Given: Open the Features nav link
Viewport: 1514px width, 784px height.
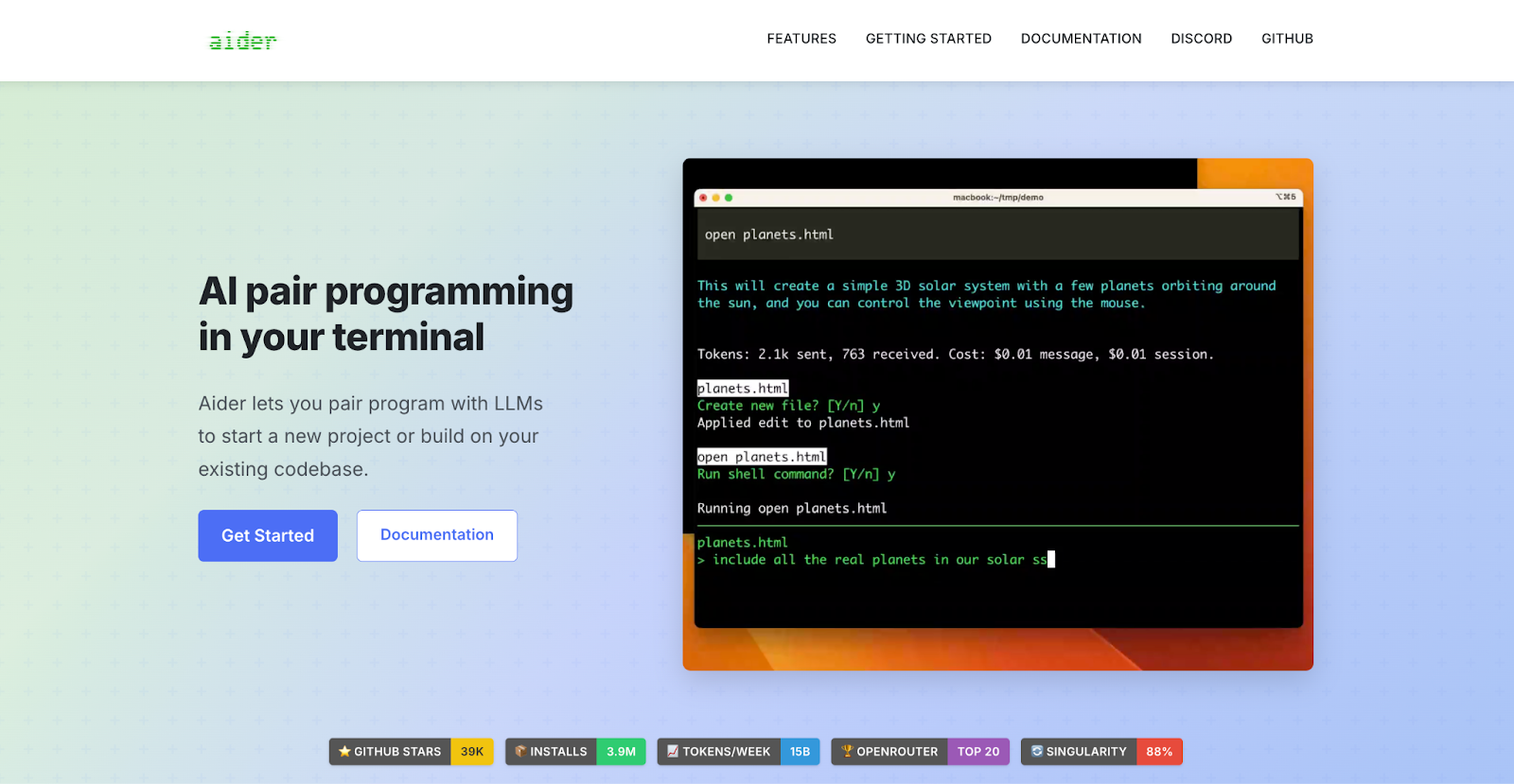Looking at the screenshot, I should pyautogui.click(x=801, y=39).
